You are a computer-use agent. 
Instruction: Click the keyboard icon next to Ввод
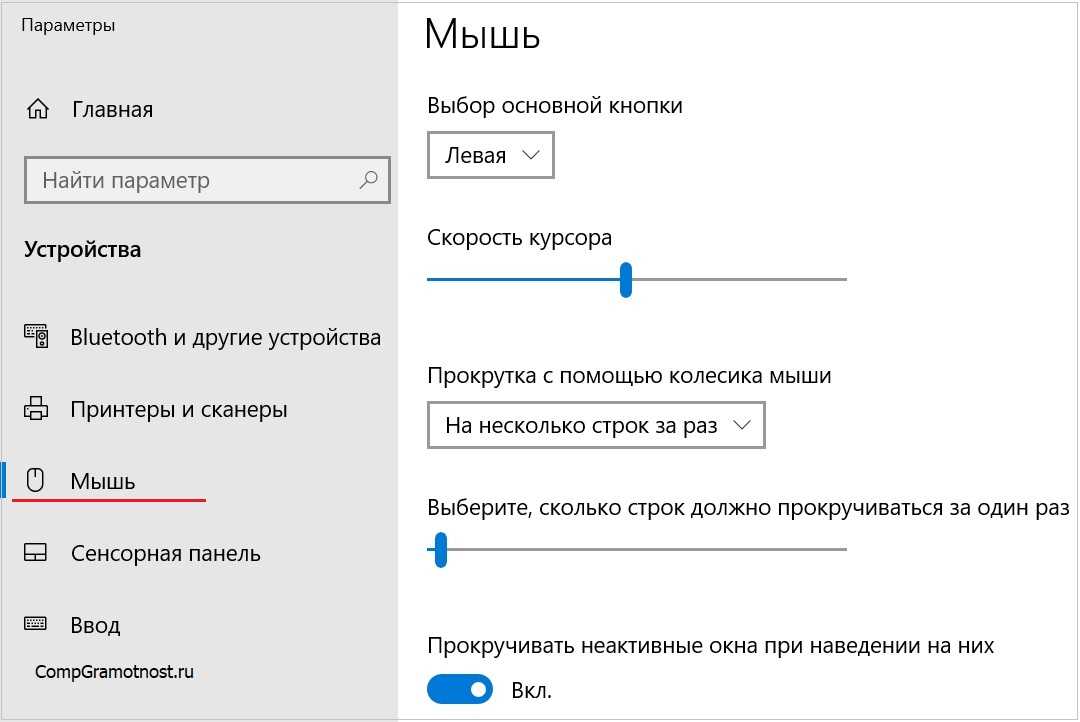[x=36, y=624]
